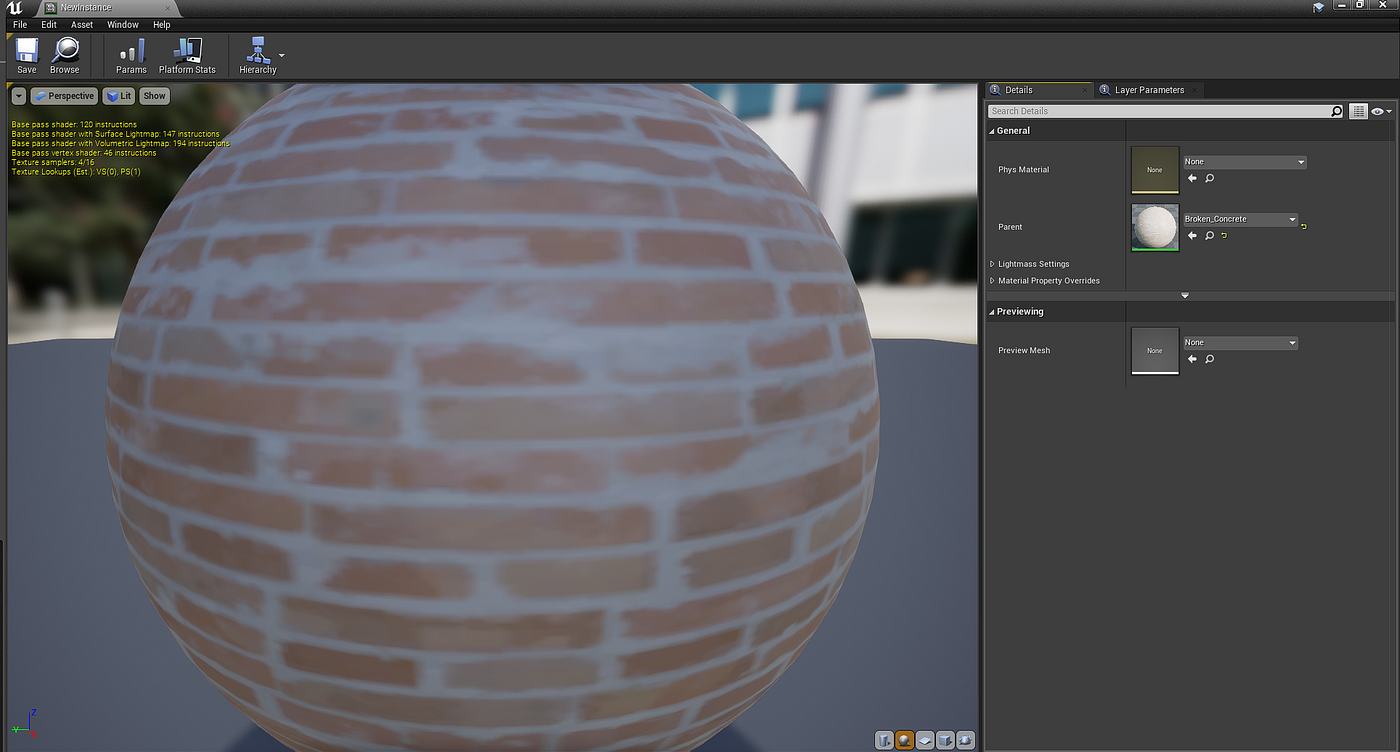Open the Asset menu
Screen dimensions: 1400x752
[82, 25]
